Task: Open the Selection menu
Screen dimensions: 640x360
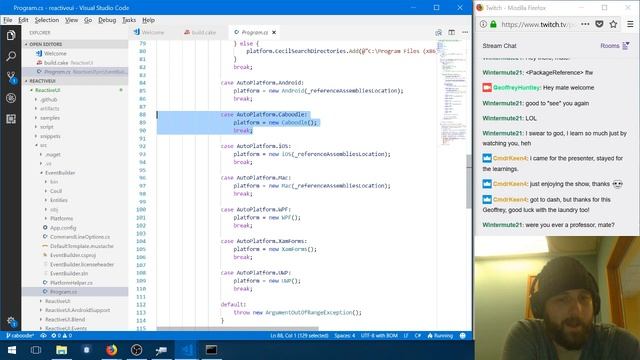Action: pos(47,20)
